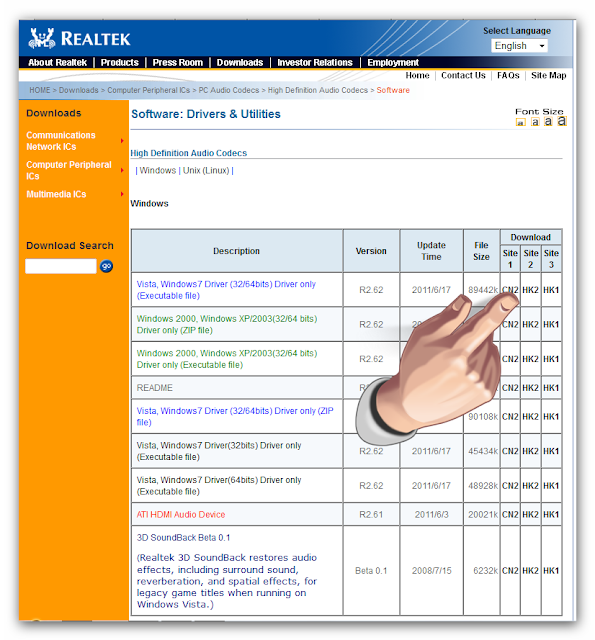The width and height of the screenshot is (595, 640).
Task: Download ATI HDMI Audio Device from CN2
Action: point(510,515)
